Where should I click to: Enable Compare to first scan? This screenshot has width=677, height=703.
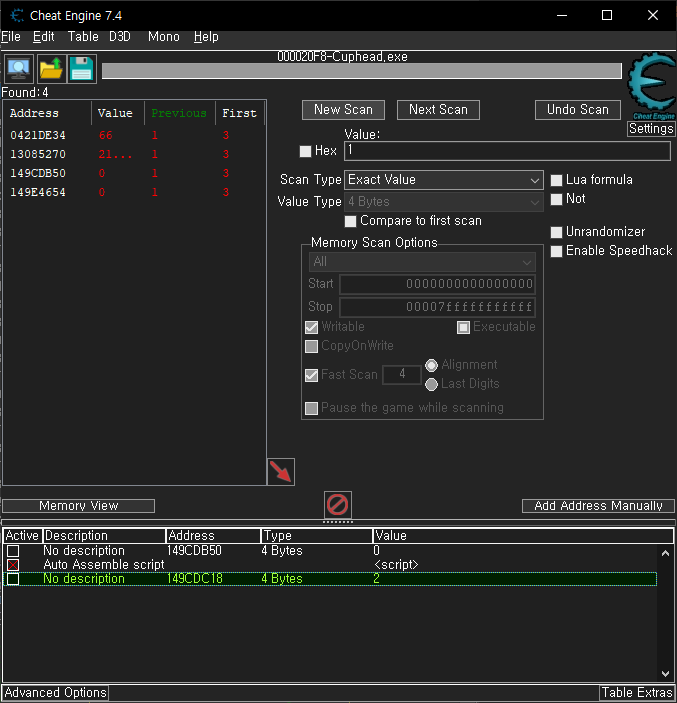pyautogui.click(x=351, y=221)
